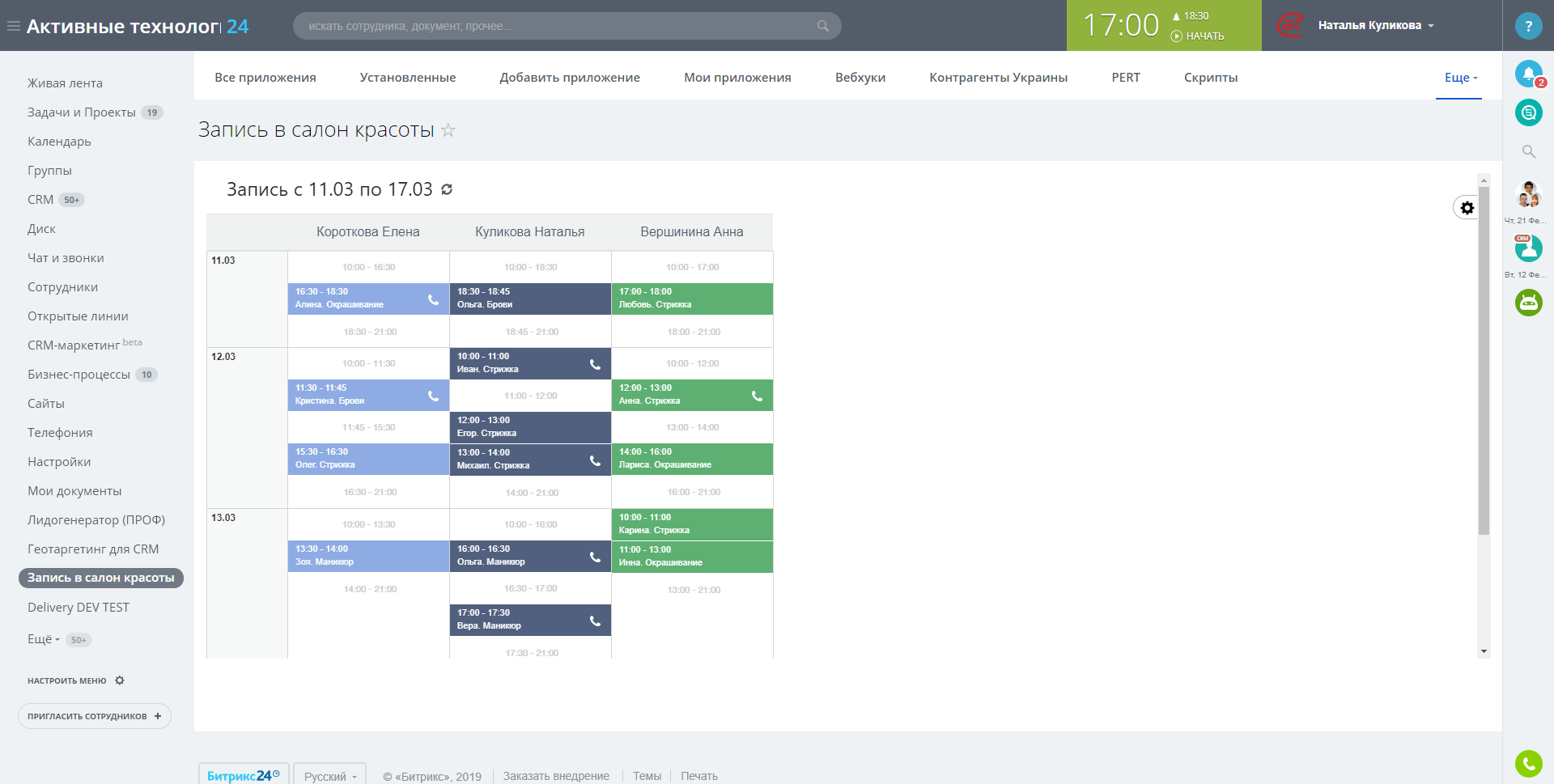Add Запись в салон красоты to favorites star
The height and width of the screenshot is (784, 1554).
pos(448,130)
